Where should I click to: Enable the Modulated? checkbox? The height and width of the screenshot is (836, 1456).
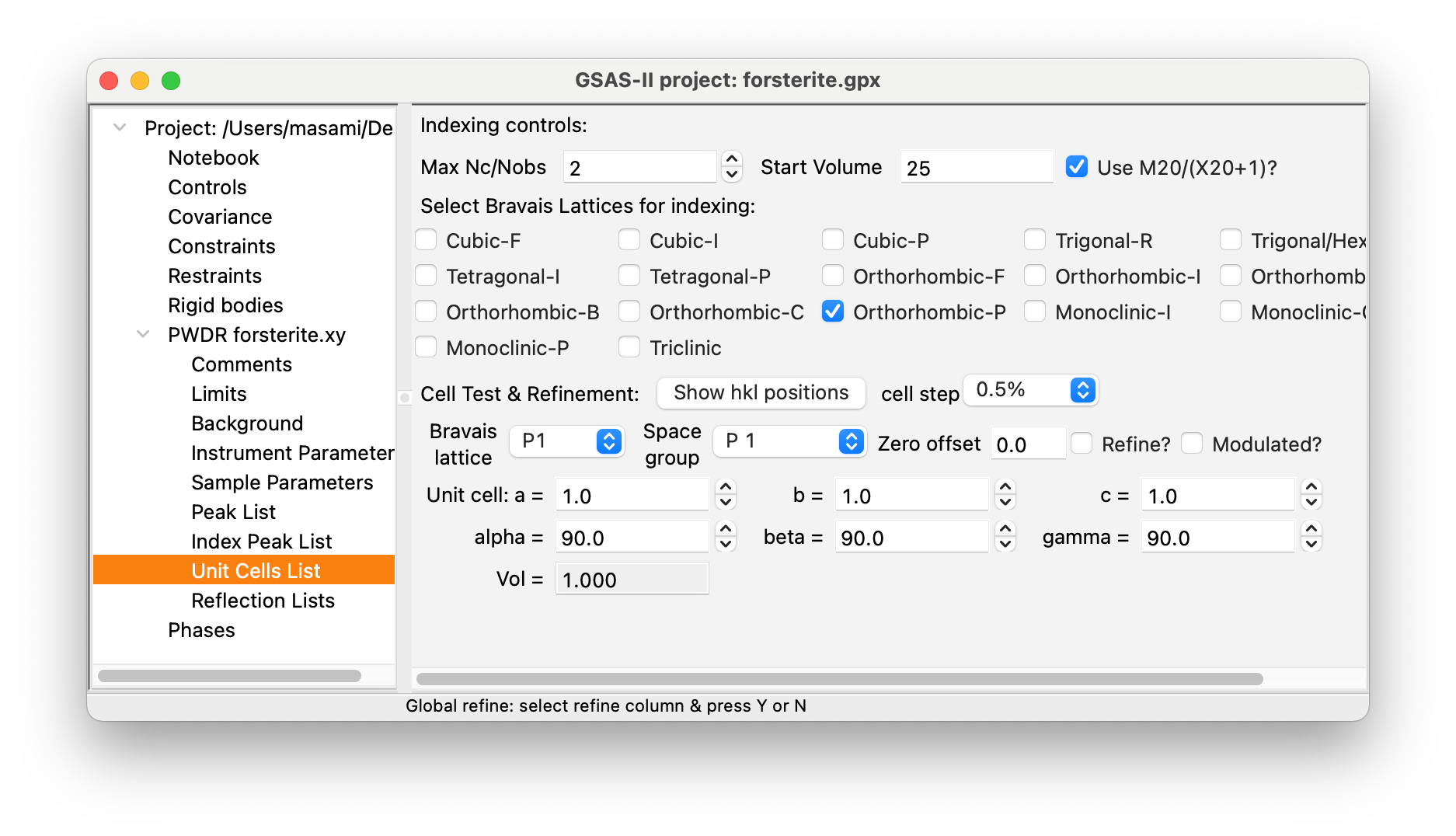1192,443
